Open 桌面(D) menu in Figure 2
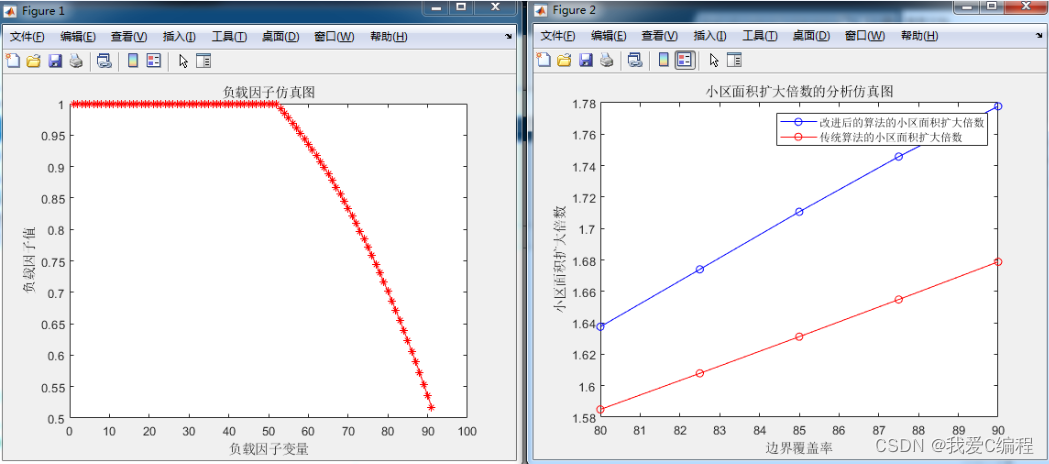Screen dimensions: 1049x464 (811, 36)
